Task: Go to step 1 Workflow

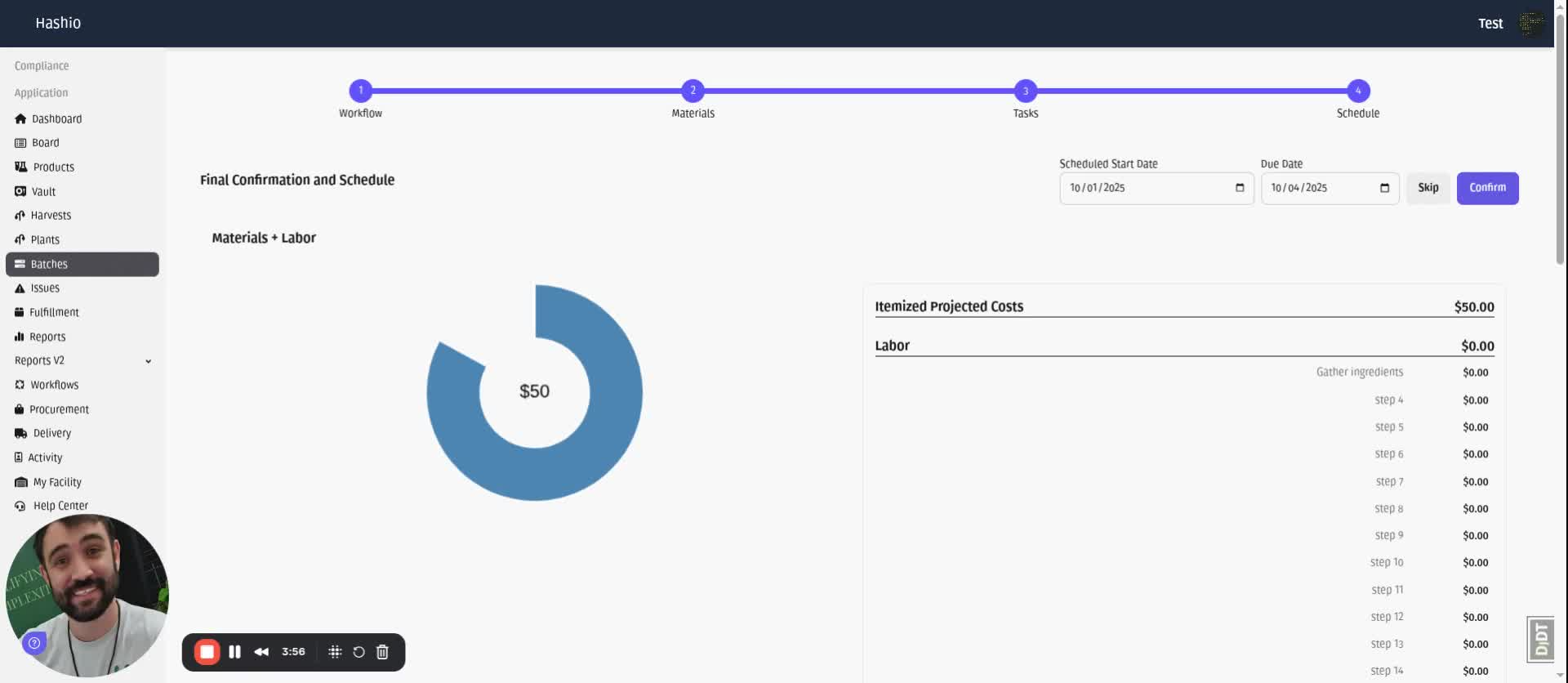Action: (x=360, y=91)
